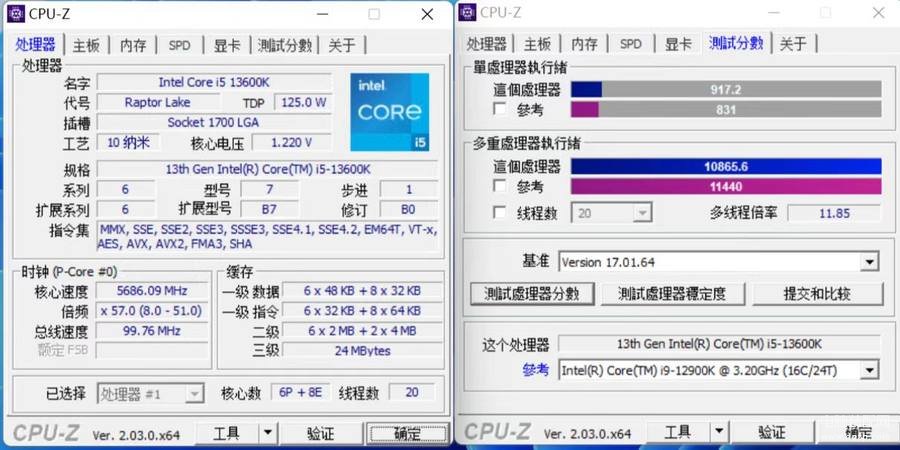900x450 pixels.
Task: Click 验证 button in left window
Action: 321,433
